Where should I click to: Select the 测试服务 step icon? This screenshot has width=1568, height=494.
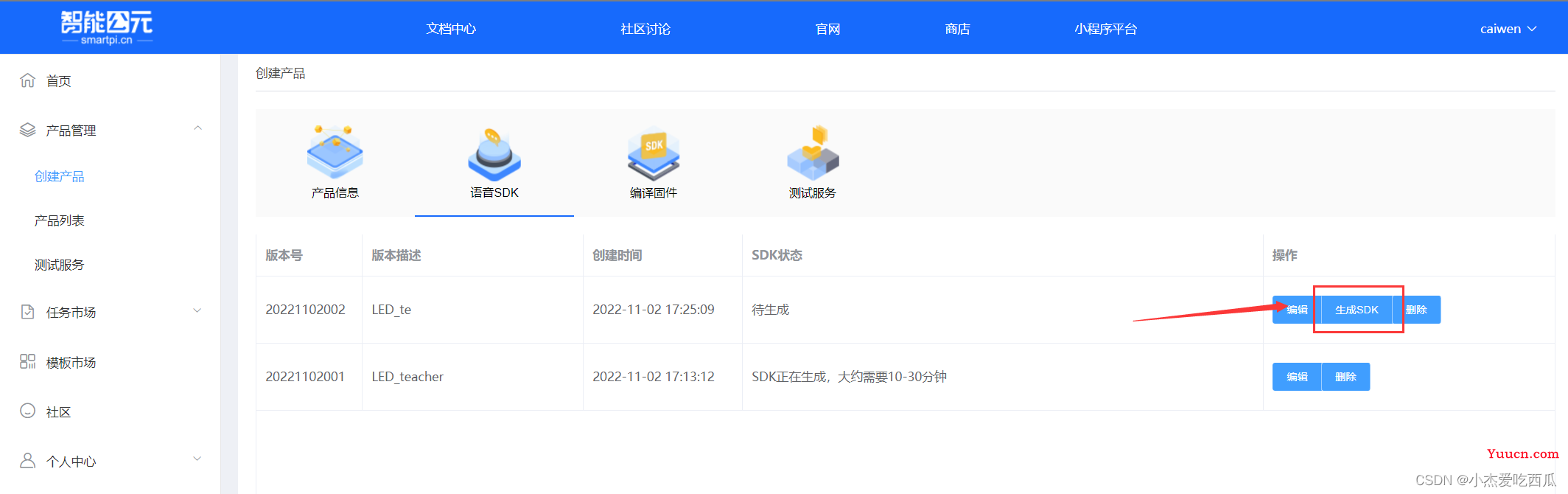pos(813,153)
